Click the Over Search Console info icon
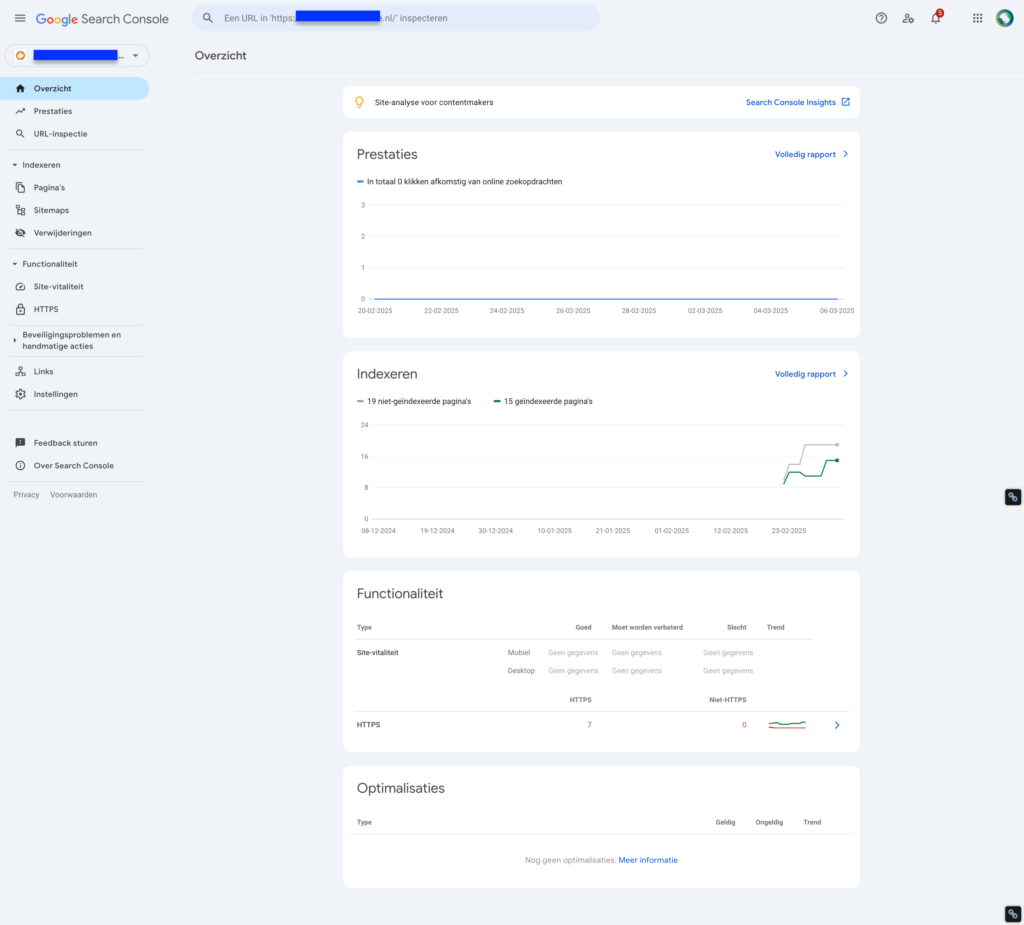 20,466
